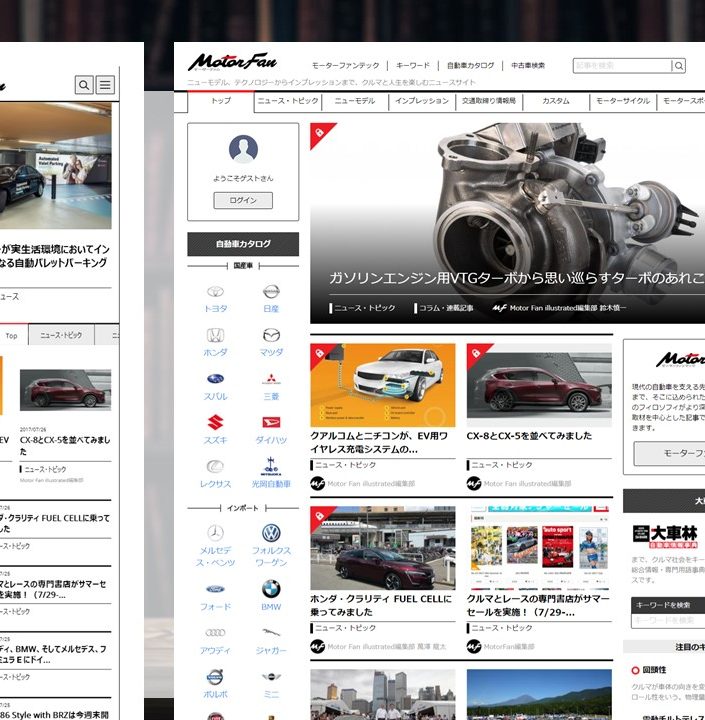
Task: Open Ford brand icon
Action: (x=215, y=589)
